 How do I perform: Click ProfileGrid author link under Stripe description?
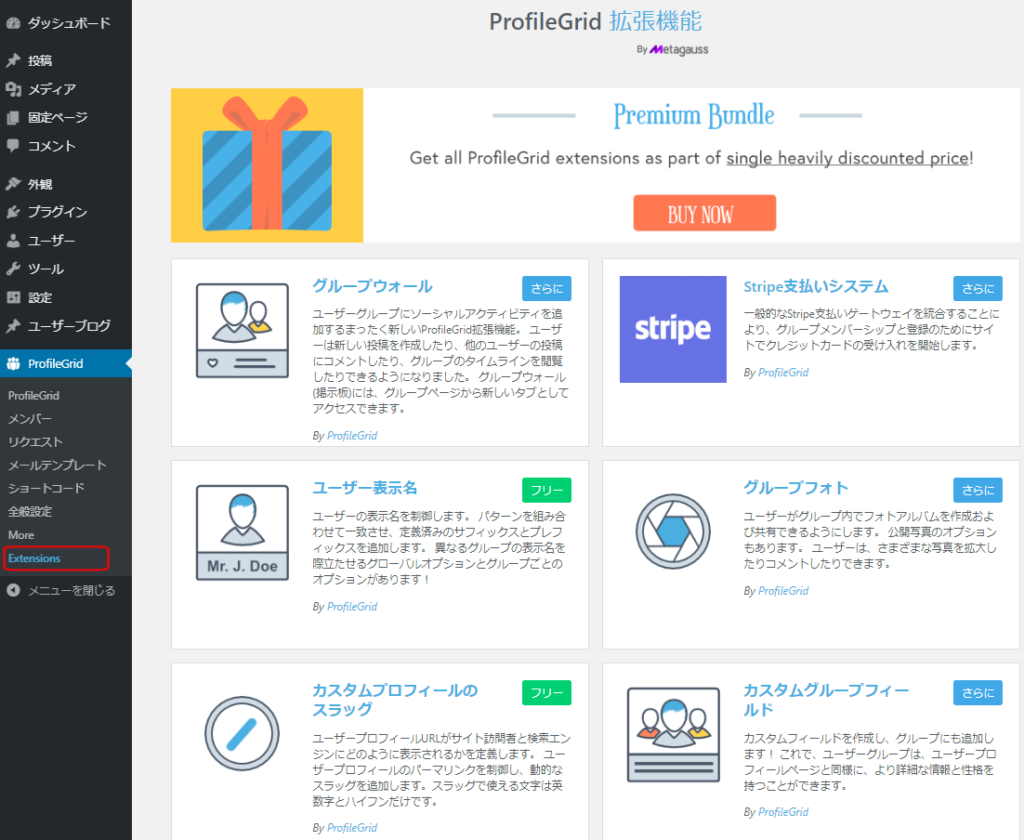(783, 373)
